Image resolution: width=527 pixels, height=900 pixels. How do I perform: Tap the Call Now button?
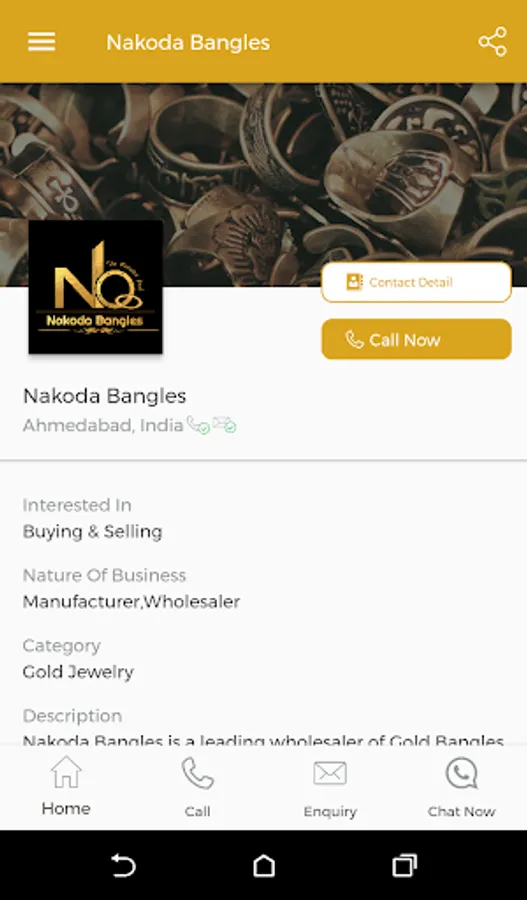[x=416, y=339]
